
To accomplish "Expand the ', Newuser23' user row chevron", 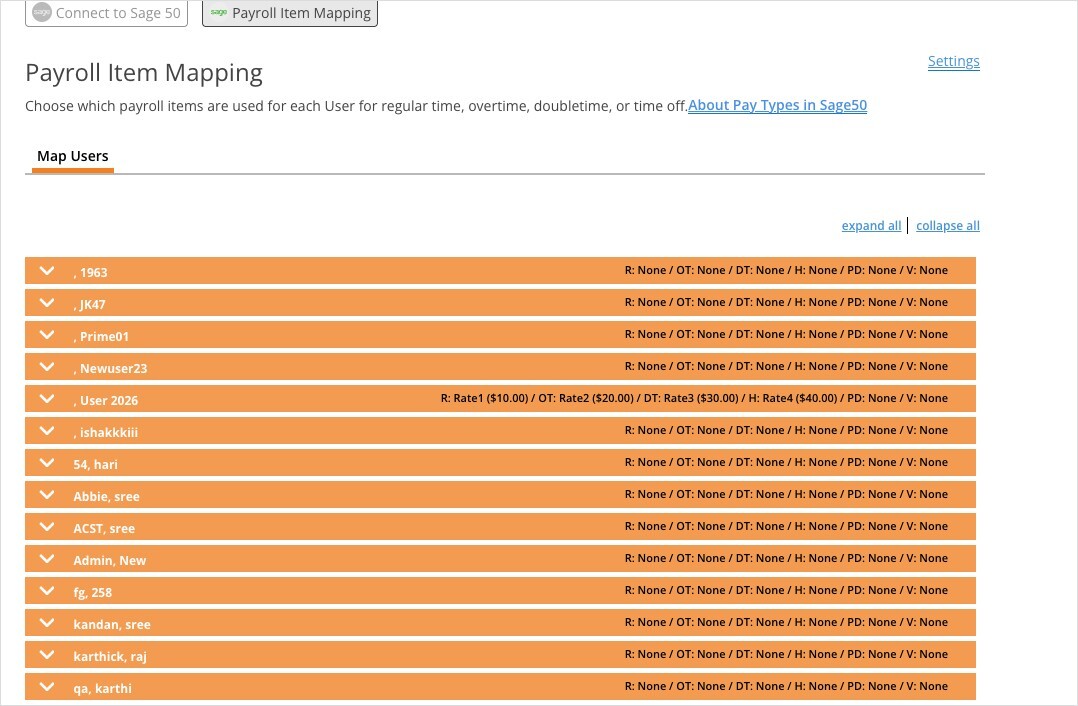I will coord(47,366).
